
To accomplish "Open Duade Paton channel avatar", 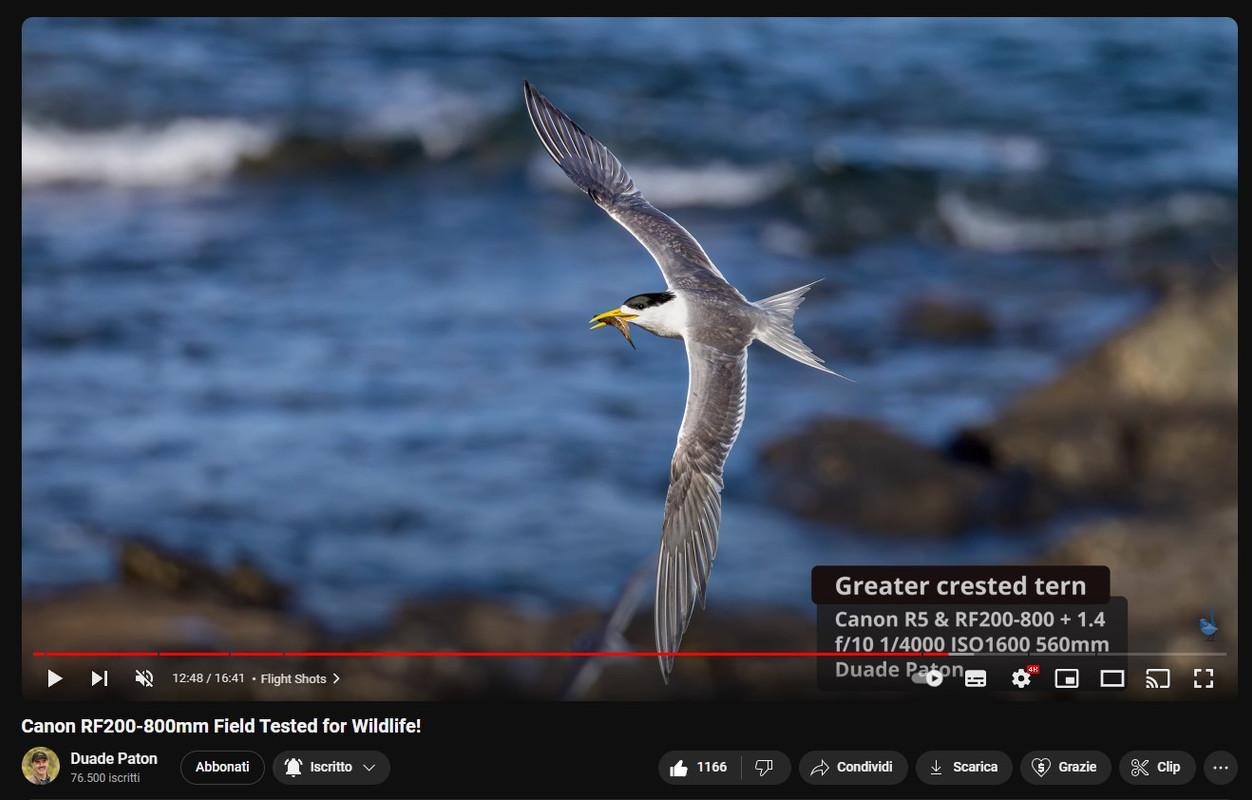I will coord(40,766).
